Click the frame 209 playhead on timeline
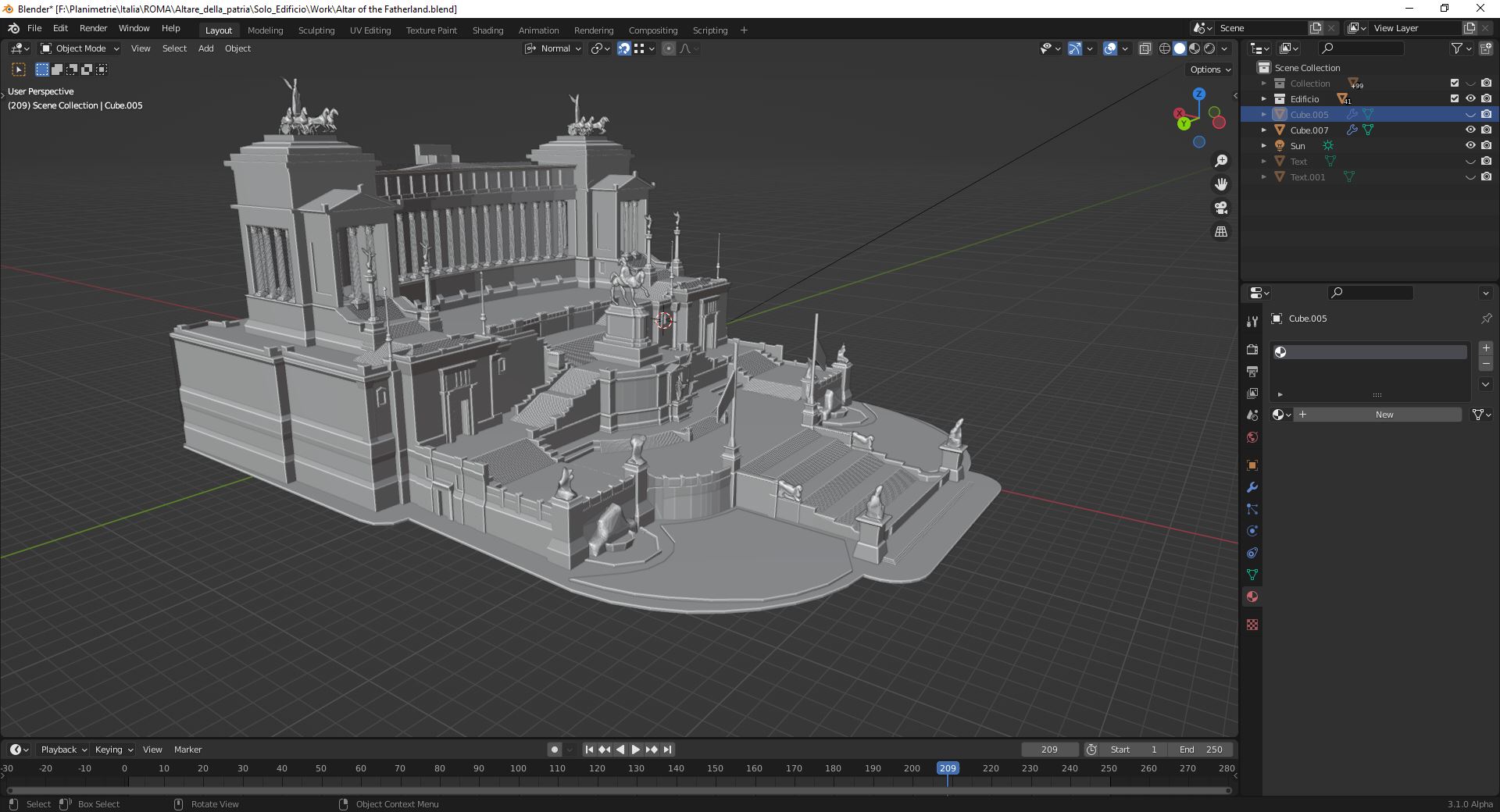This screenshot has height=812, width=1500. 948,768
